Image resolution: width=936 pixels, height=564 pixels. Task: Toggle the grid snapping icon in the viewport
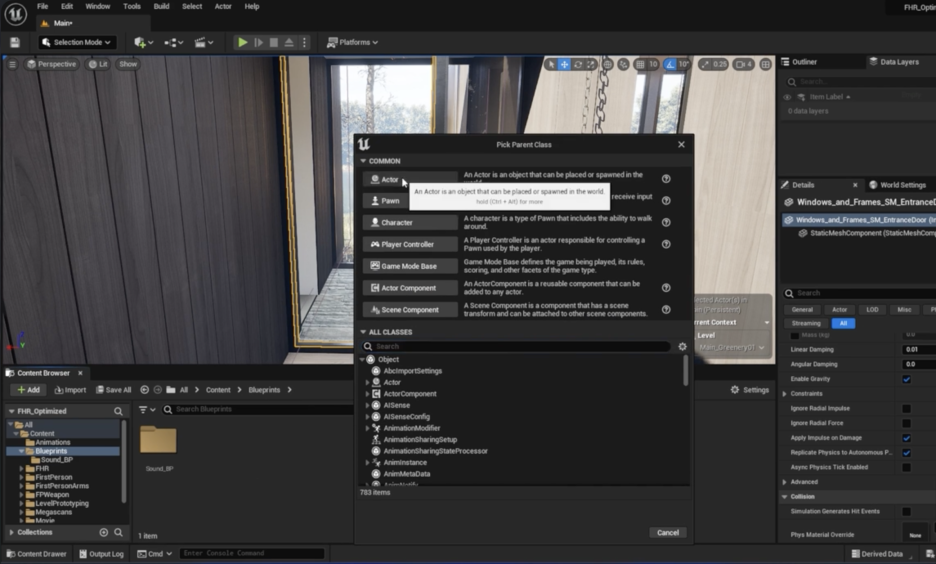click(x=640, y=64)
